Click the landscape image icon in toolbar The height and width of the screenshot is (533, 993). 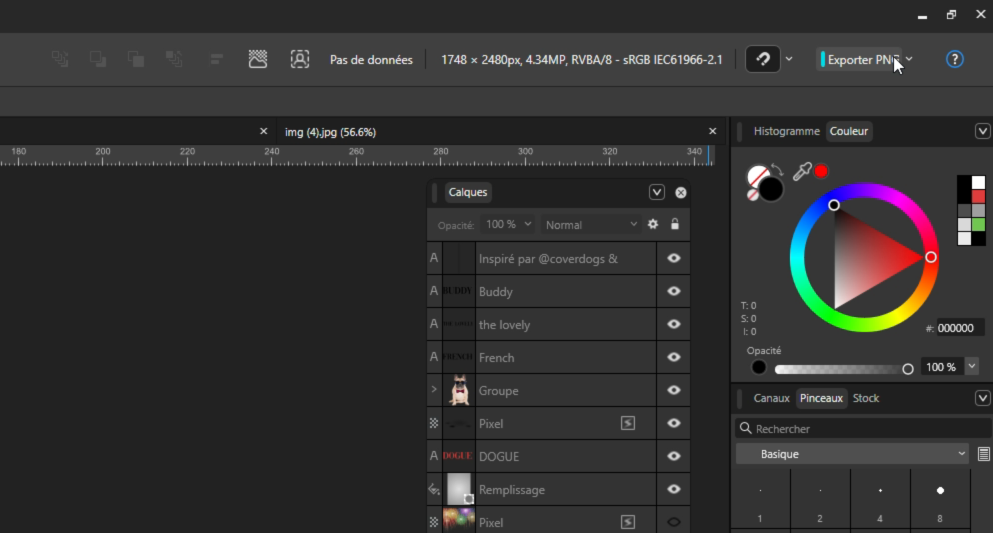coord(258,60)
